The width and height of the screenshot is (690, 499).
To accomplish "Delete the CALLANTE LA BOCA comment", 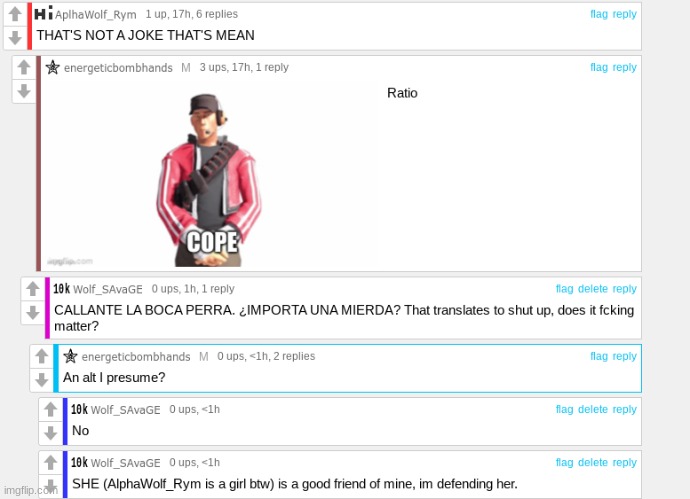I will click(593, 289).
